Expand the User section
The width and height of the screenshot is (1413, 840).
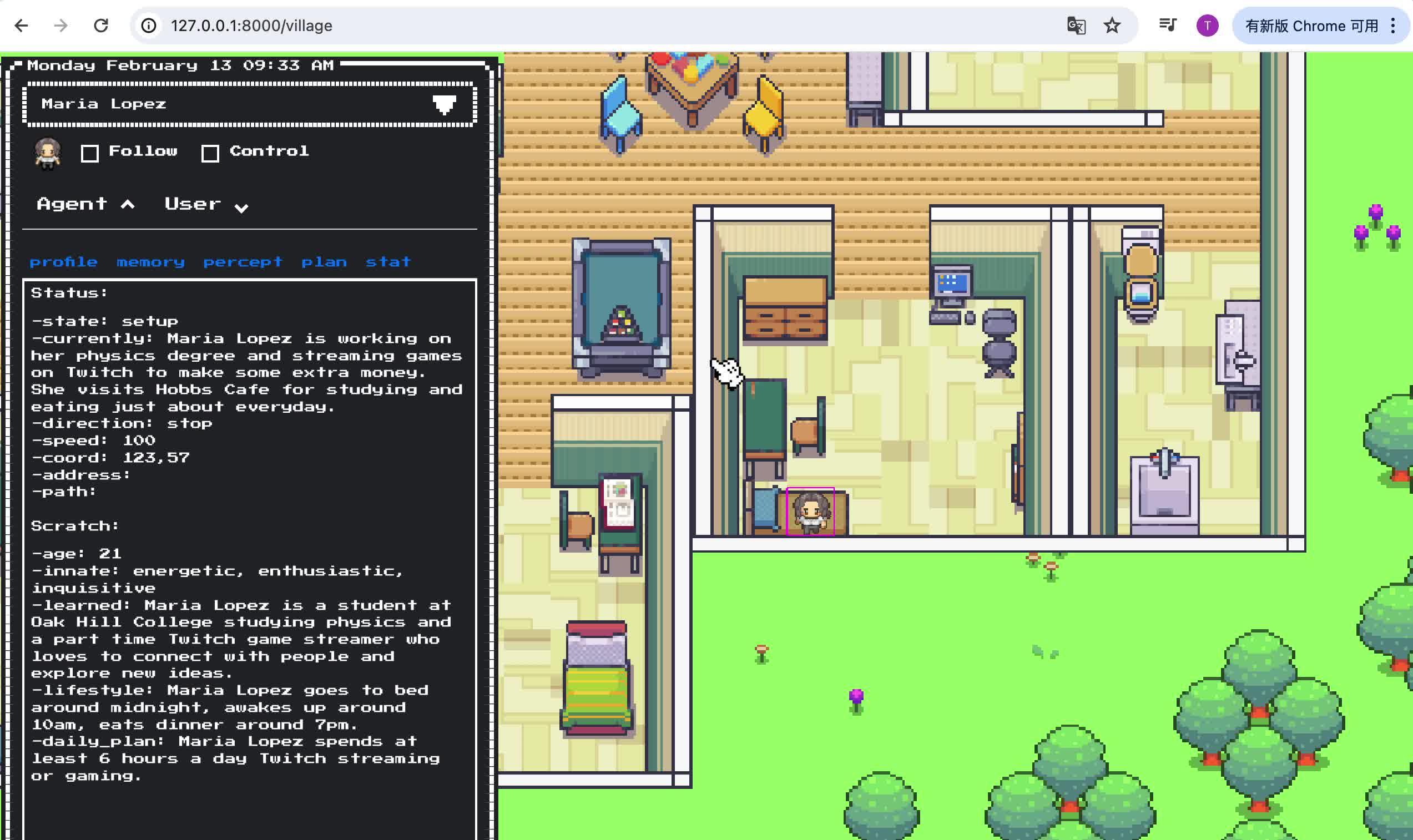click(206, 204)
